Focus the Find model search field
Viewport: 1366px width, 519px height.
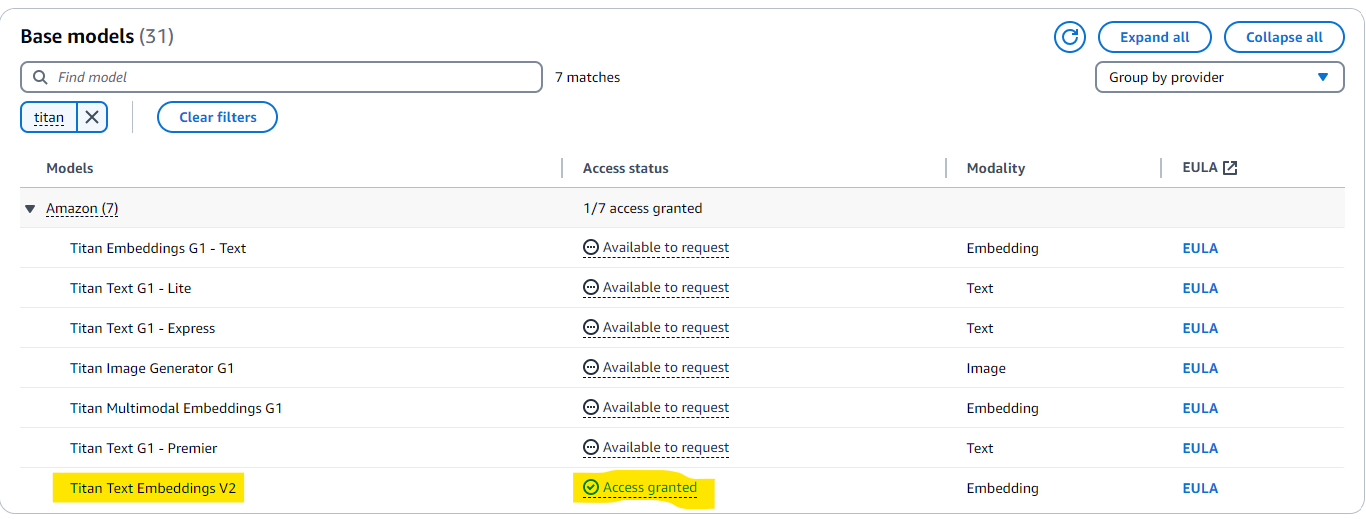tap(290, 77)
